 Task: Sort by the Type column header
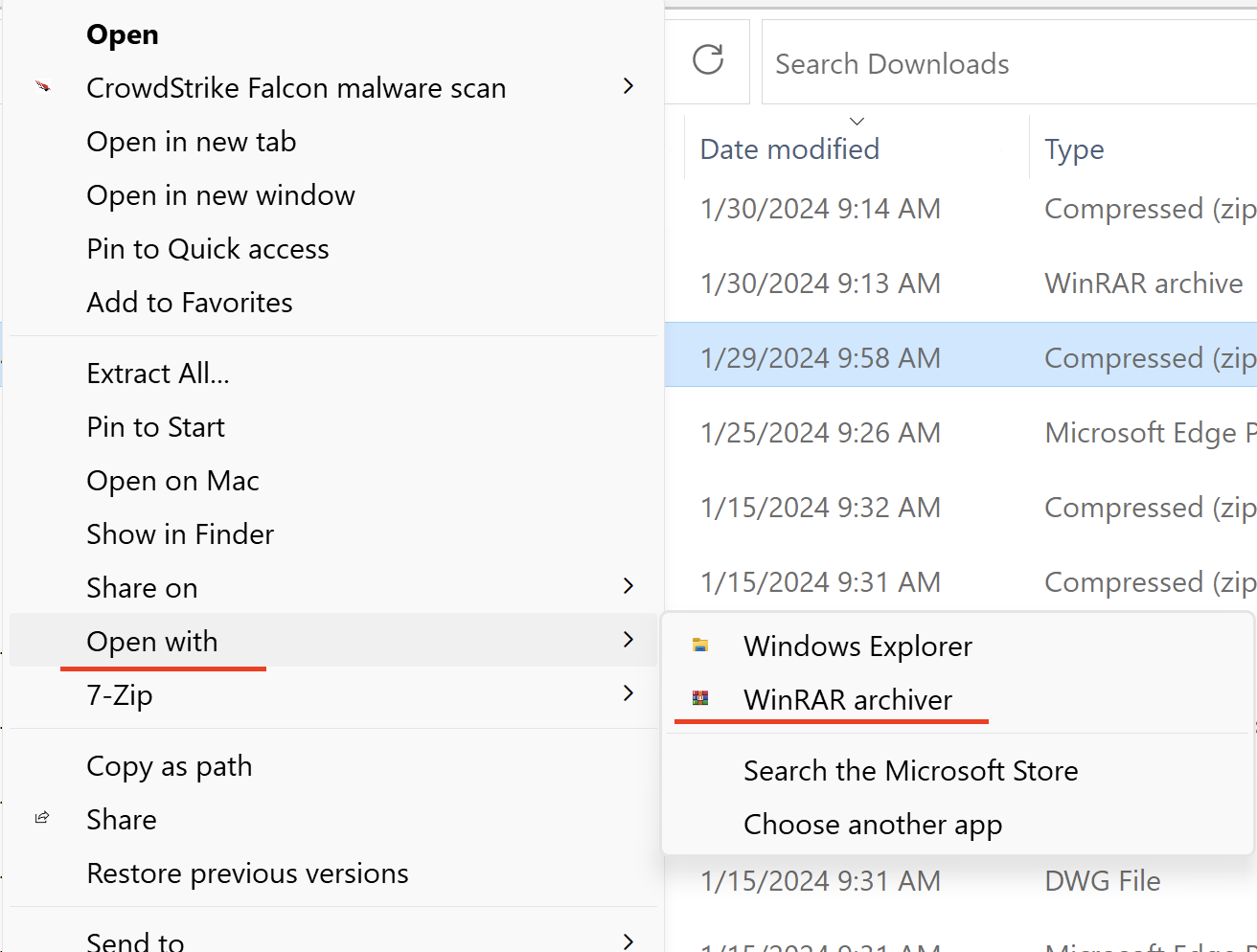tap(1074, 149)
